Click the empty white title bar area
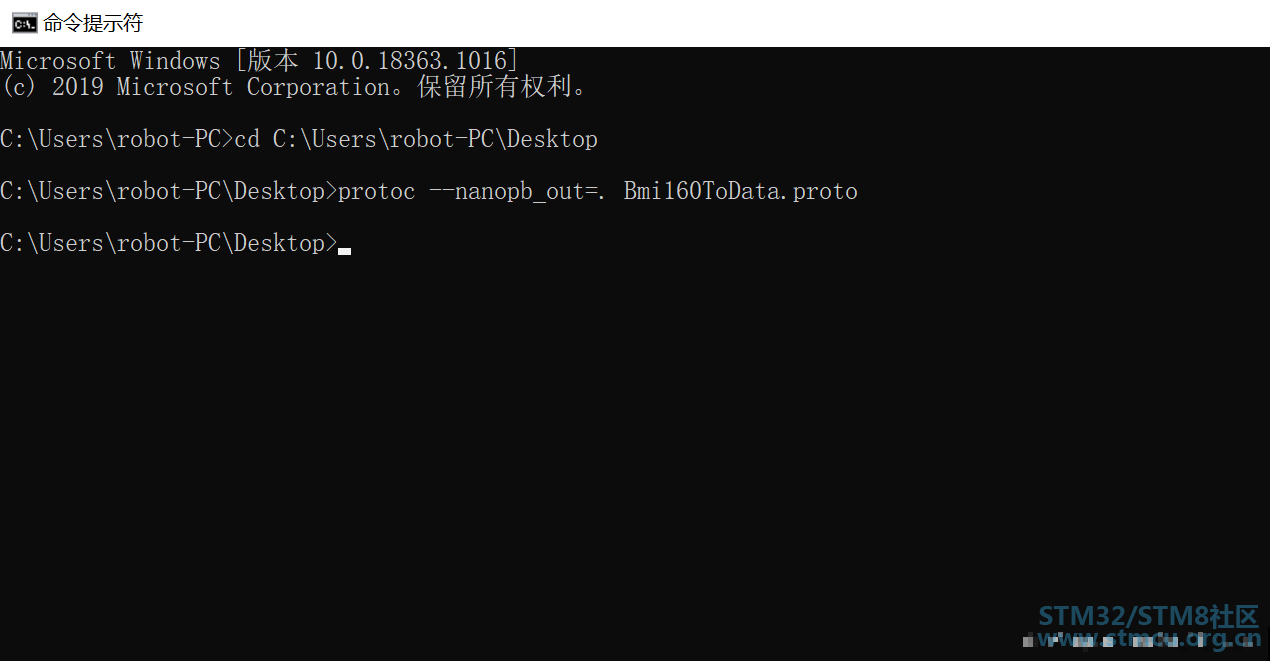Viewport: 1270px width, 661px height. [x=700, y=23]
